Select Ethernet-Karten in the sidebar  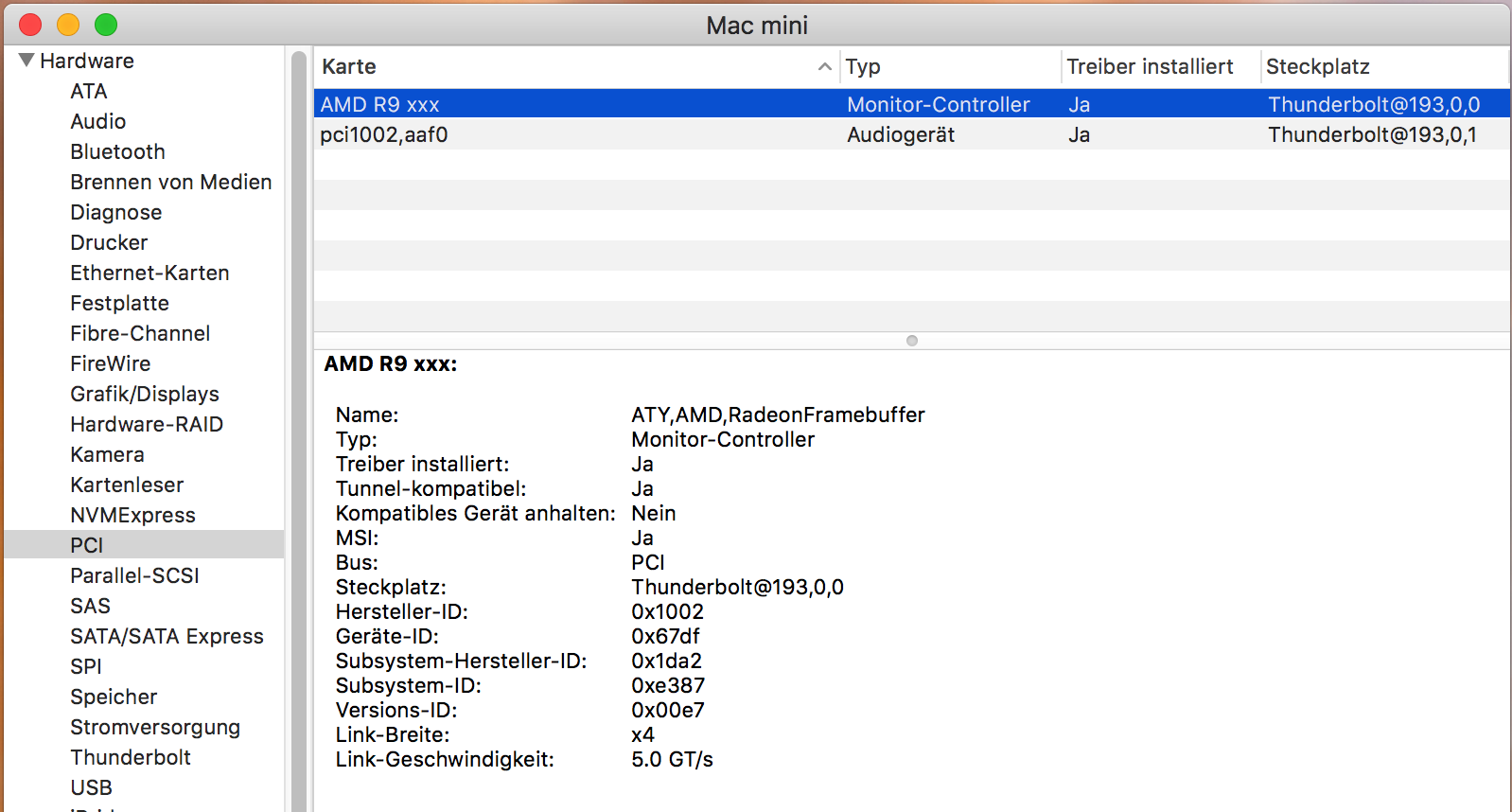pos(149,273)
